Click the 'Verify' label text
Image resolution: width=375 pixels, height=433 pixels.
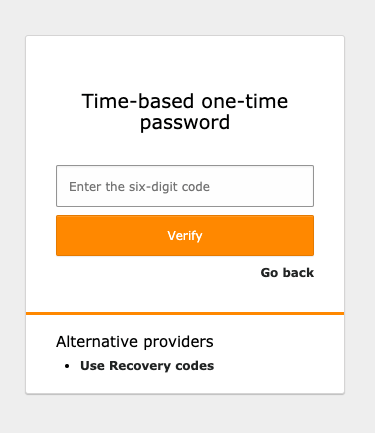(x=185, y=236)
